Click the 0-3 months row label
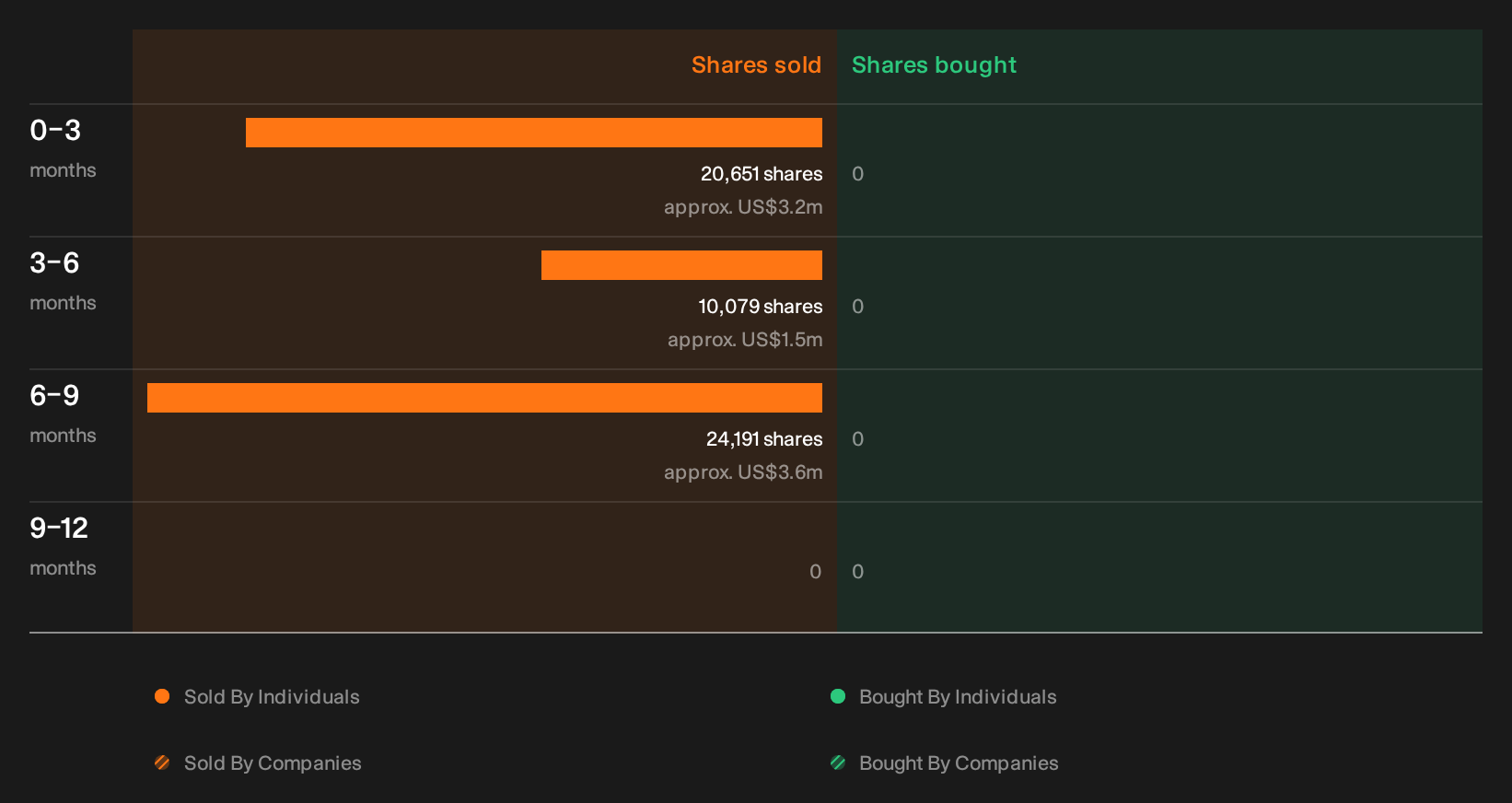 pos(63,148)
